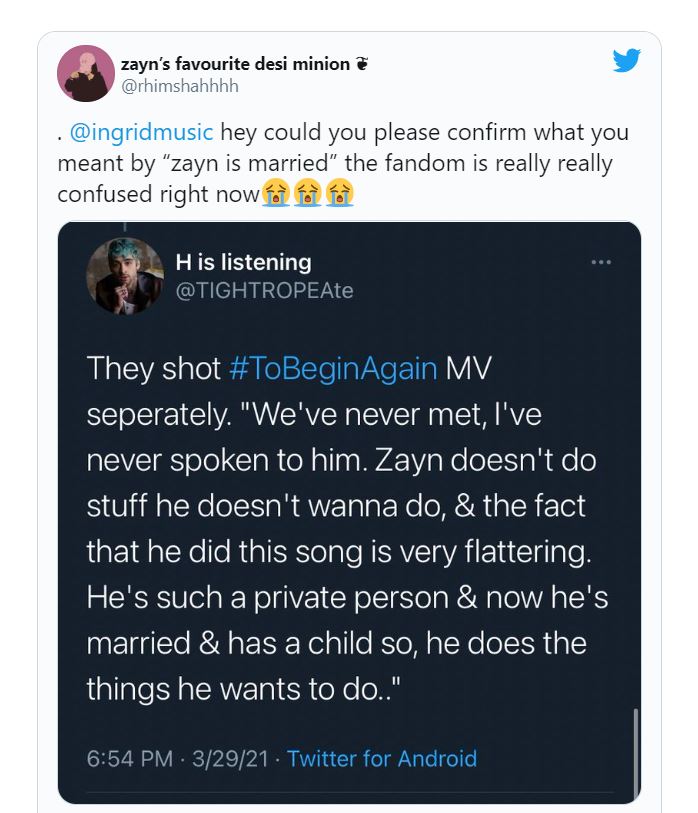Image resolution: width=698 pixels, height=813 pixels.
Task: Click the @TIGHTROPEAte handle
Action: [x=264, y=290]
